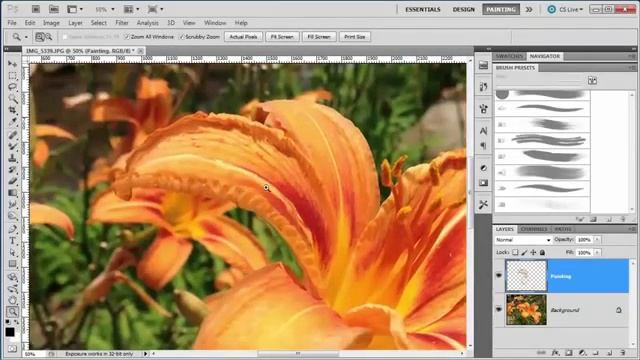
Task: Toggle Lock transparent pixels
Action: coord(516,253)
